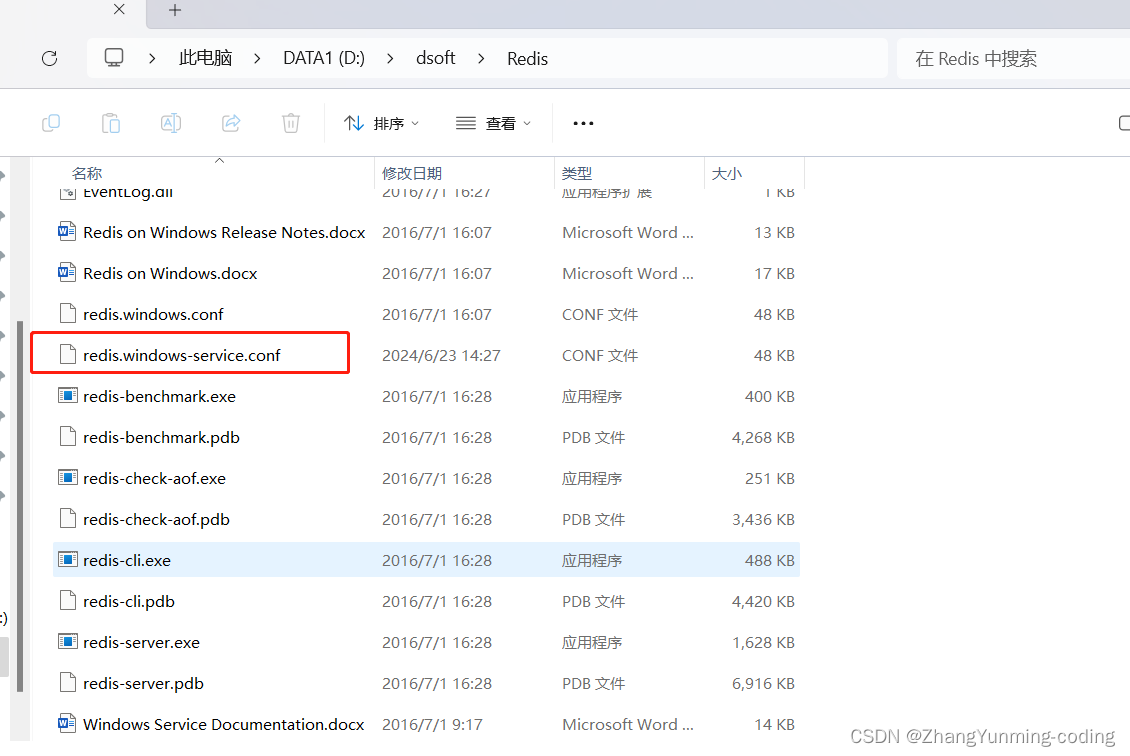Viewport: 1130px width, 756px height.
Task: Toggle sort order on the 名称 column
Action: (x=87, y=172)
